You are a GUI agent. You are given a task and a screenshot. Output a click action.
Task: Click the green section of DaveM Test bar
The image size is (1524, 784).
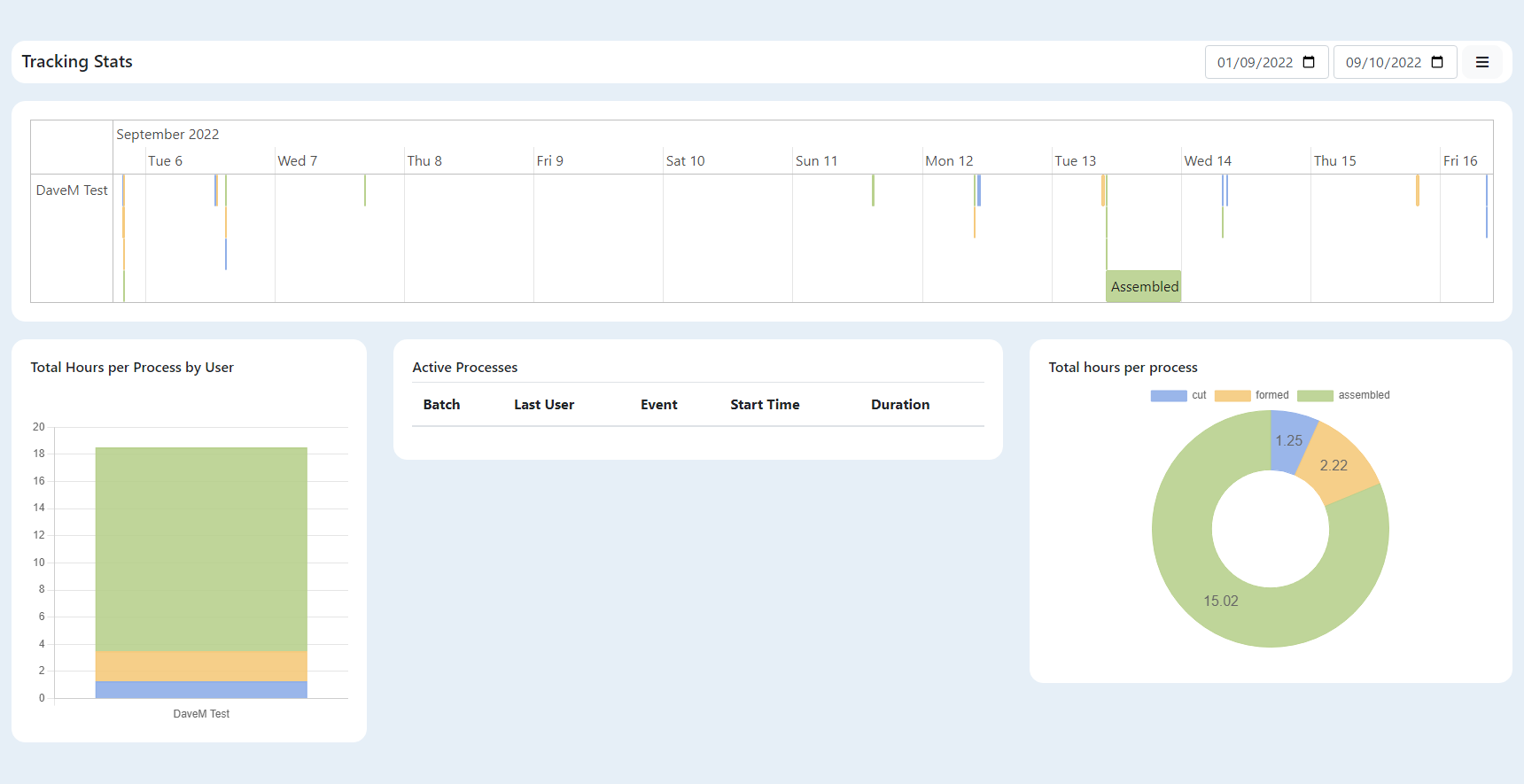click(x=201, y=549)
